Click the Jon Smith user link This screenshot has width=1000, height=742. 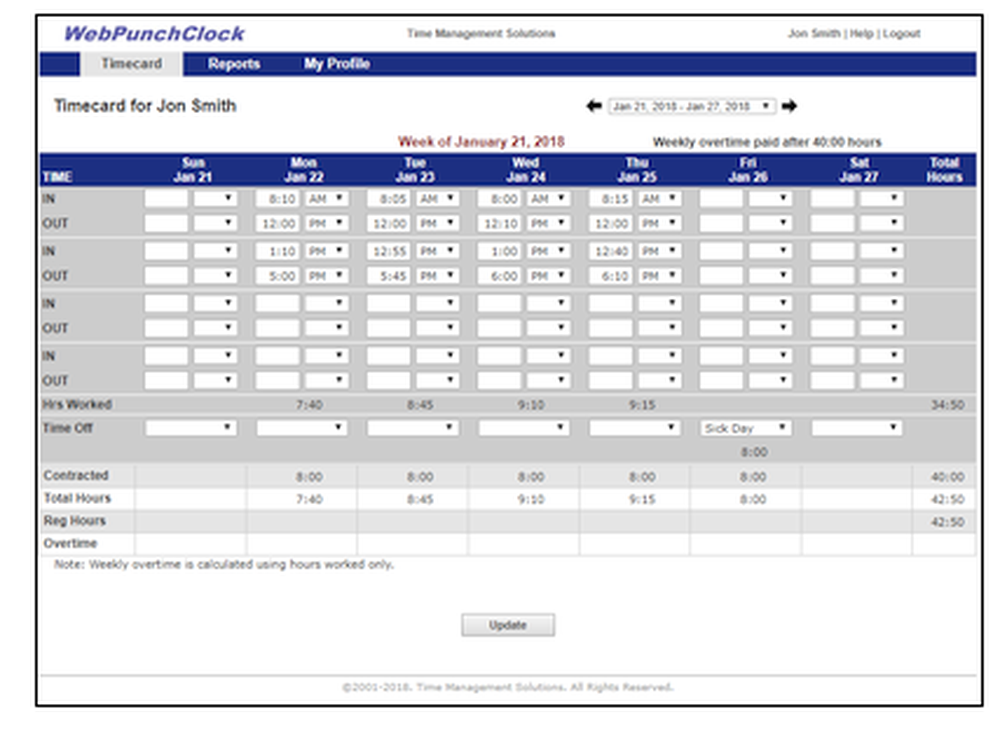[x=814, y=33]
